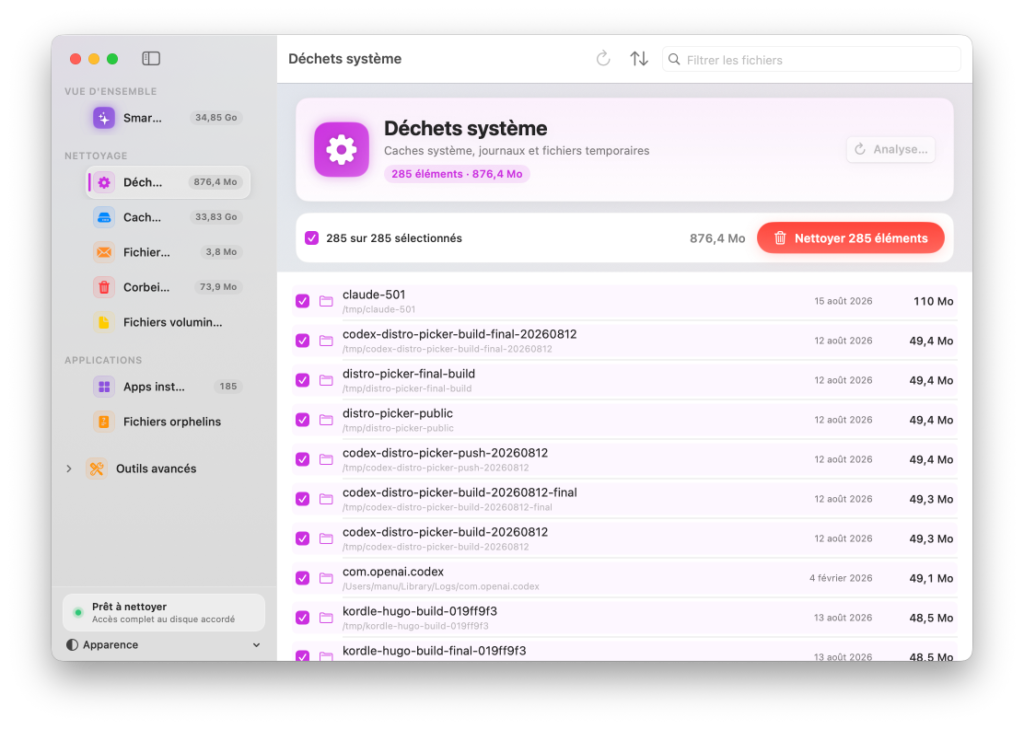
Task: Uncheck the distro-picker-public checkbox
Action: click(x=302, y=420)
